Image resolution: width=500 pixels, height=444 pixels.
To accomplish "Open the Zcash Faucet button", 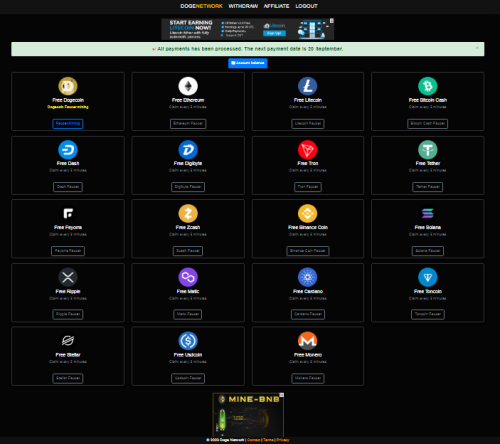I will [x=188, y=251].
